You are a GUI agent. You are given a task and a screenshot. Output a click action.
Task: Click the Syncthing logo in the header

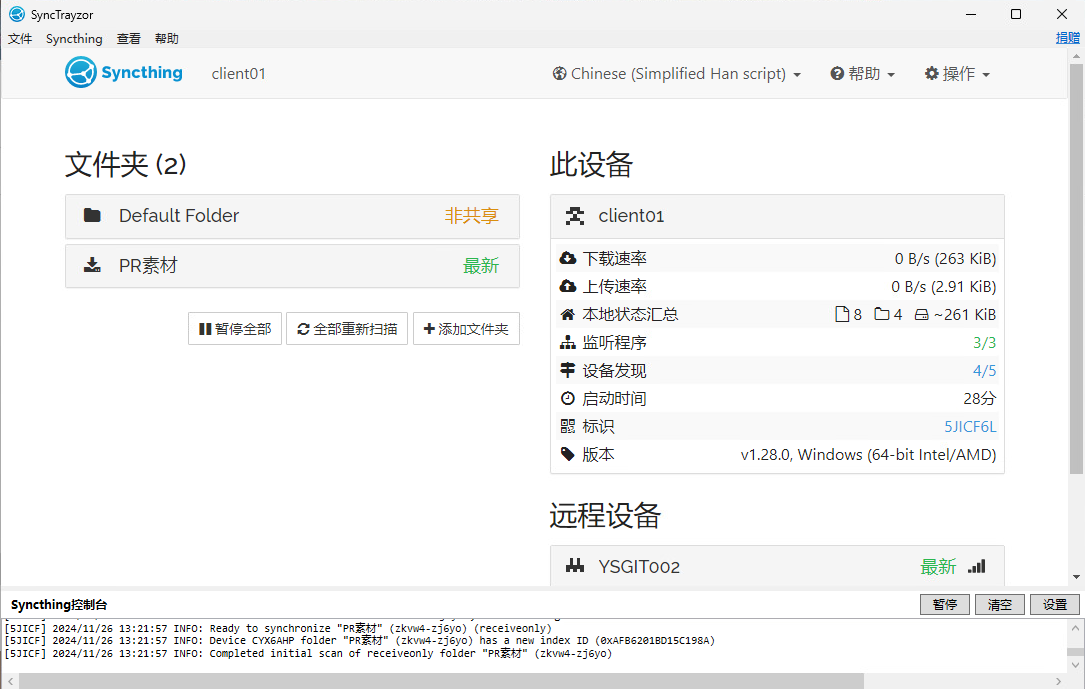click(x=124, y=73)
